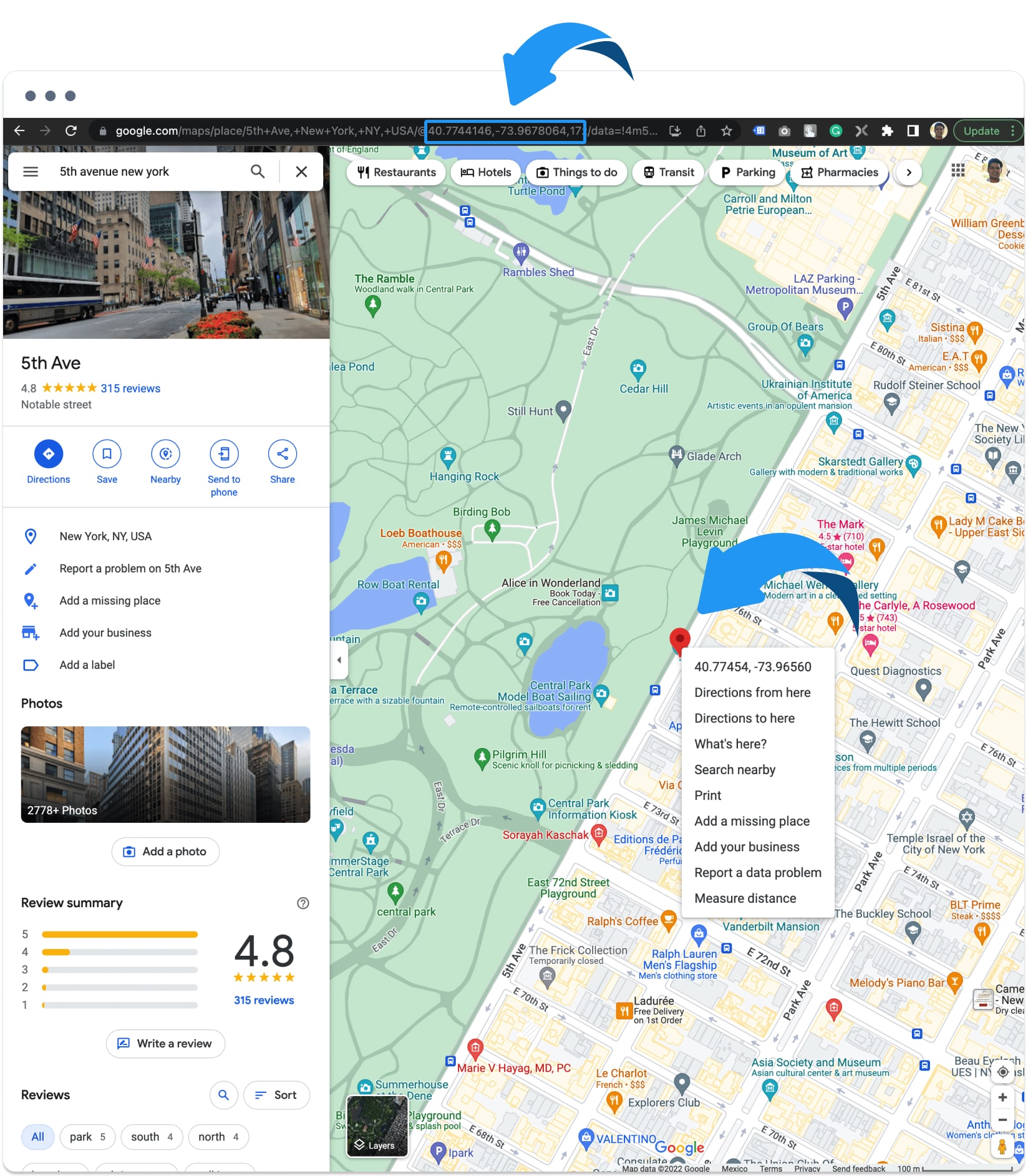1028x1176 pixels.
Task: Open the Sort reviews button
Action: [x=276, y=1095]
